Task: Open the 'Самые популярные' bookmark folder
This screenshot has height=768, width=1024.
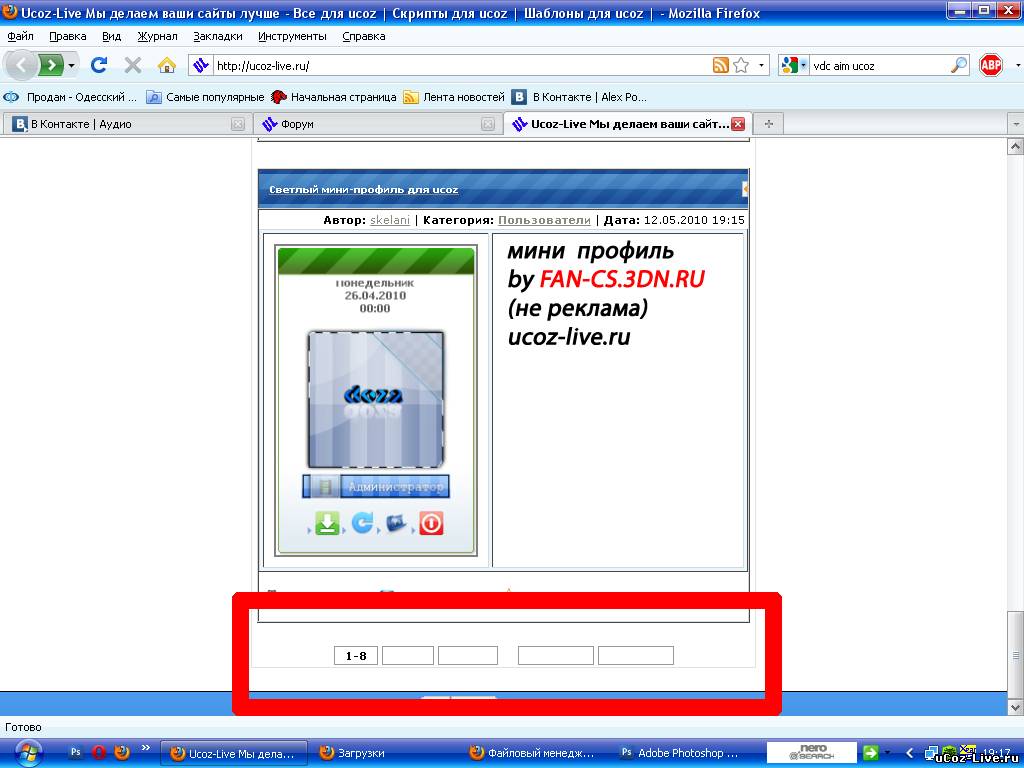Action: tap(205, 97)
